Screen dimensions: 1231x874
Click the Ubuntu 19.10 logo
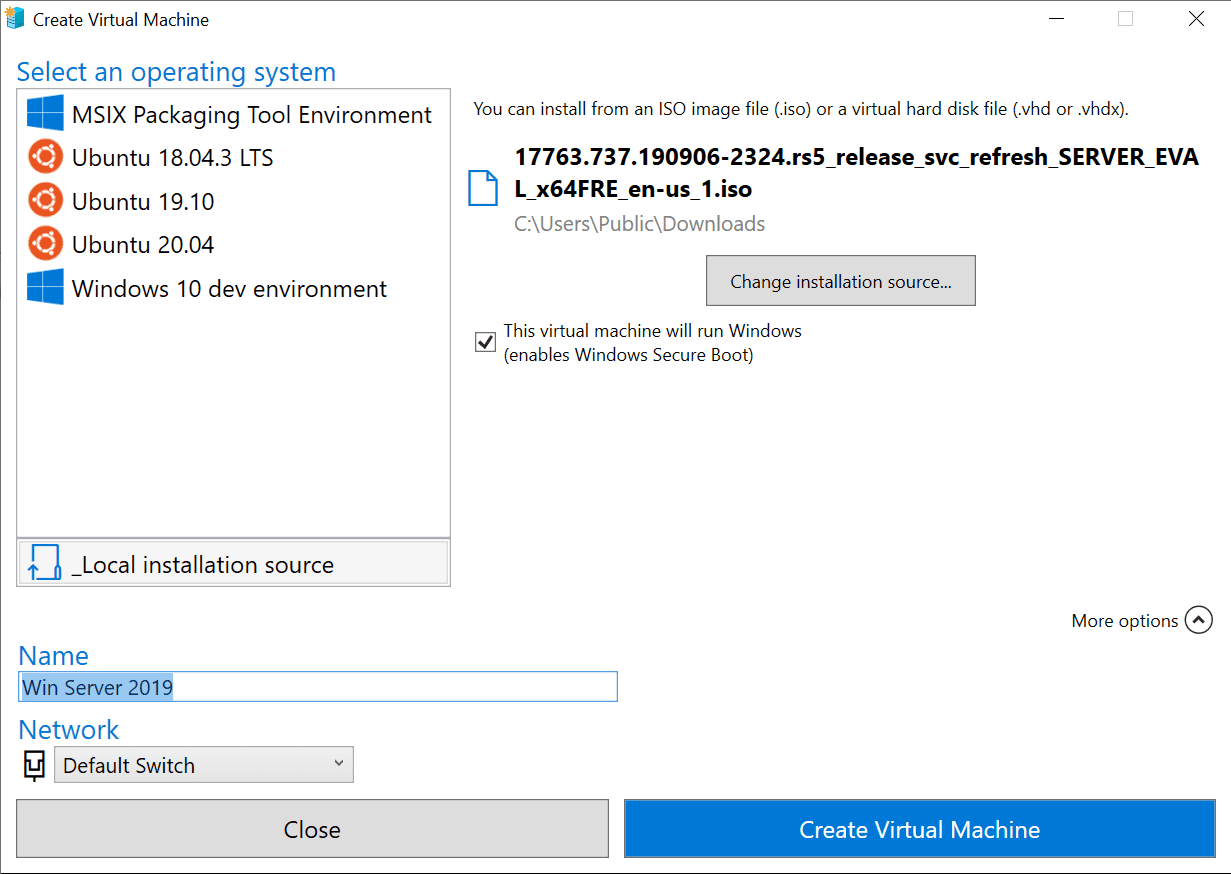pyautogui.click(x=44, y=201)
